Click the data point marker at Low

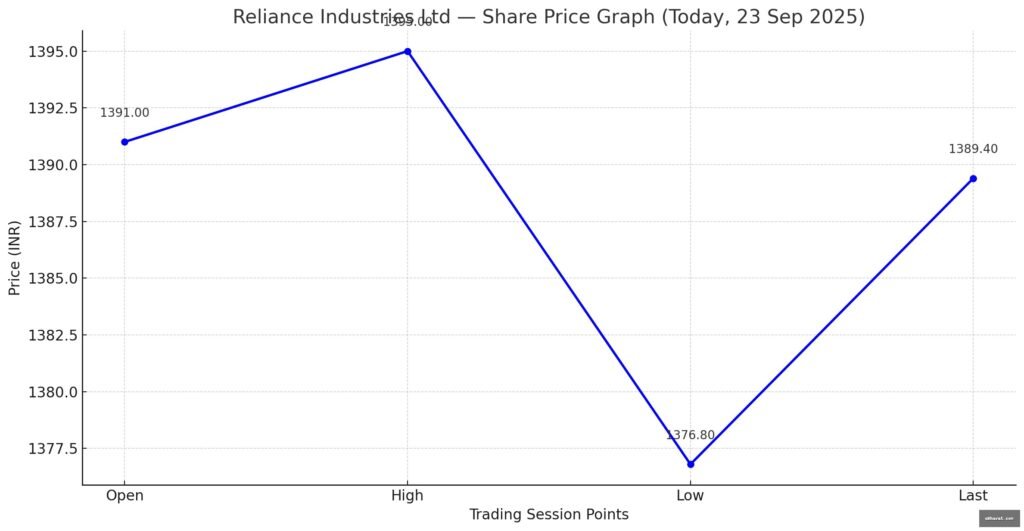pos(690,464)
